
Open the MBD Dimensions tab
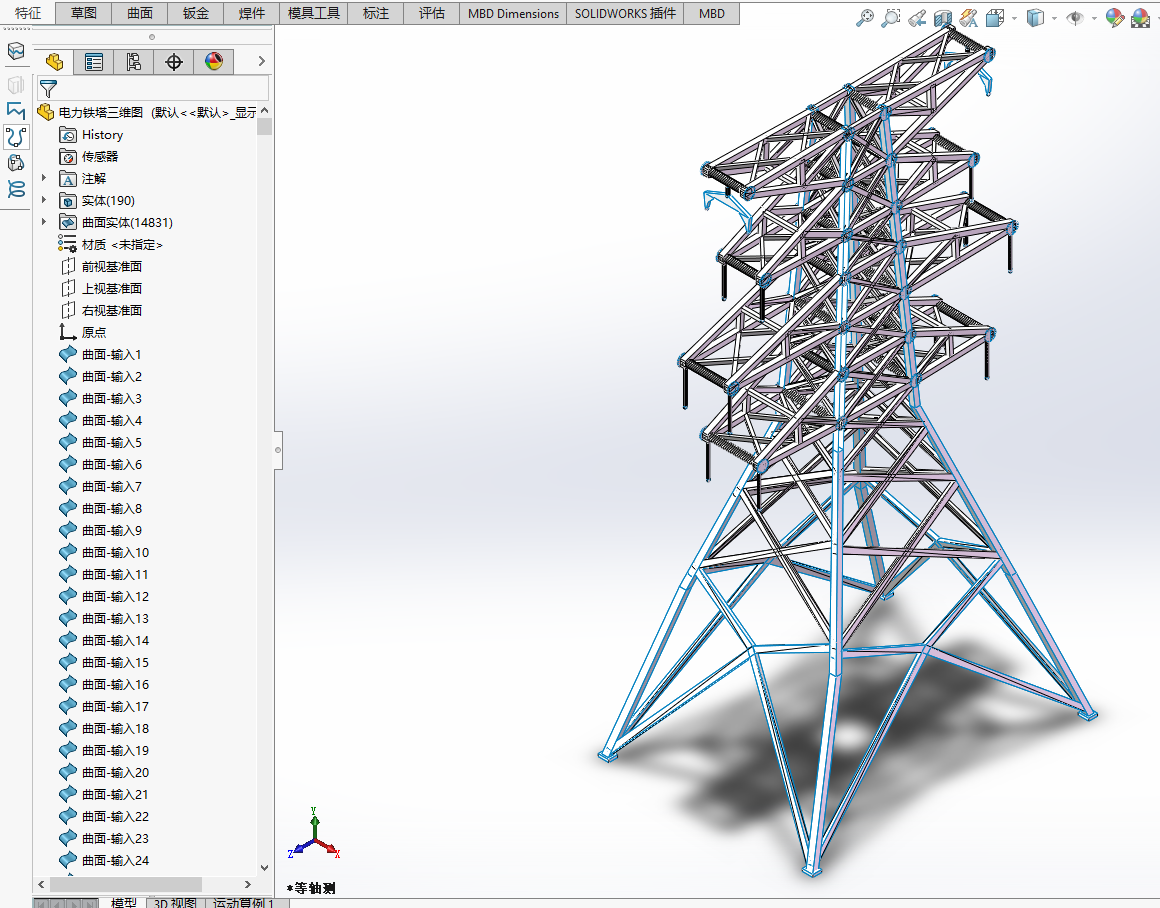click(513, 13)
